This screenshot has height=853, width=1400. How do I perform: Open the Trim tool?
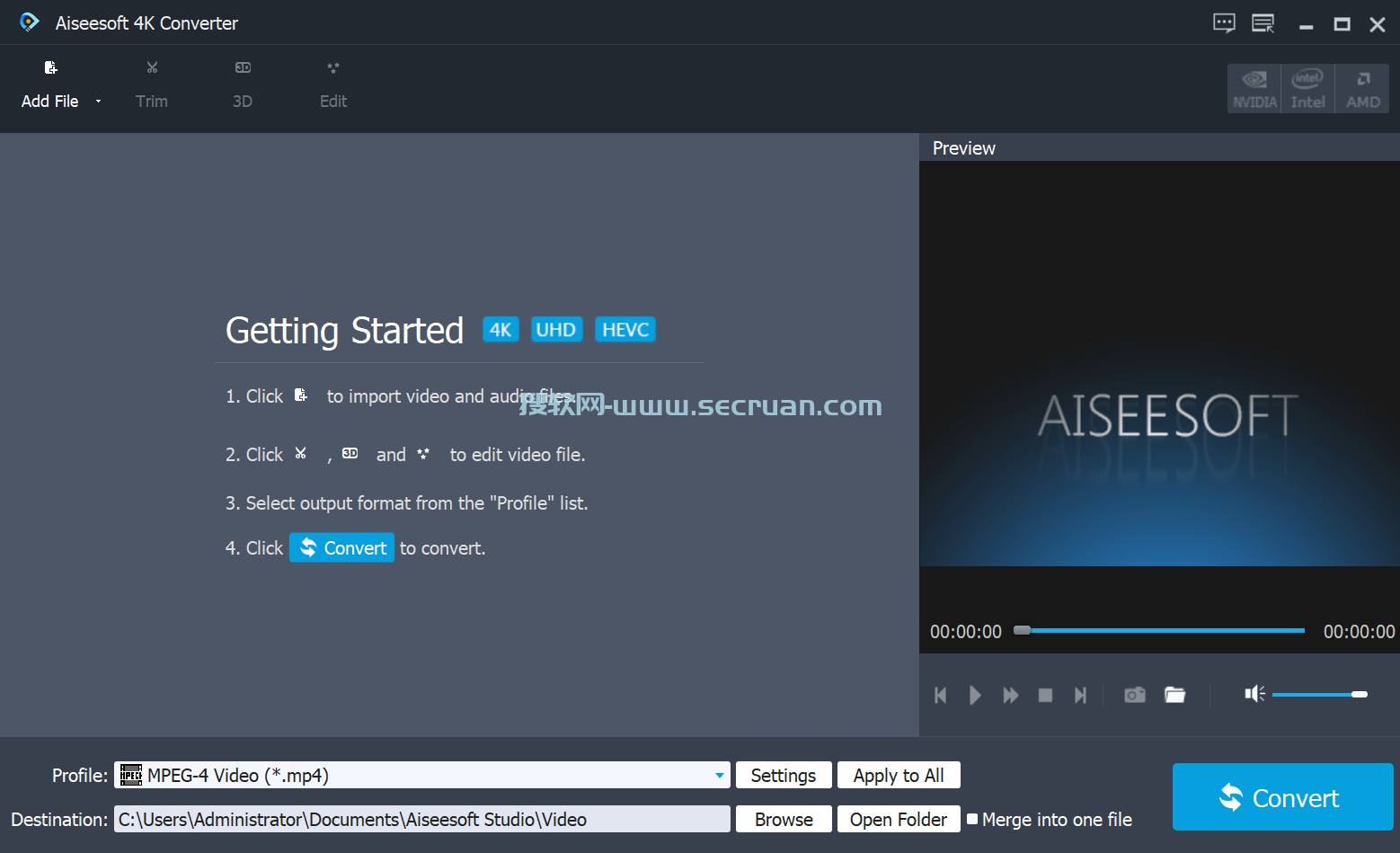point(152,84)
